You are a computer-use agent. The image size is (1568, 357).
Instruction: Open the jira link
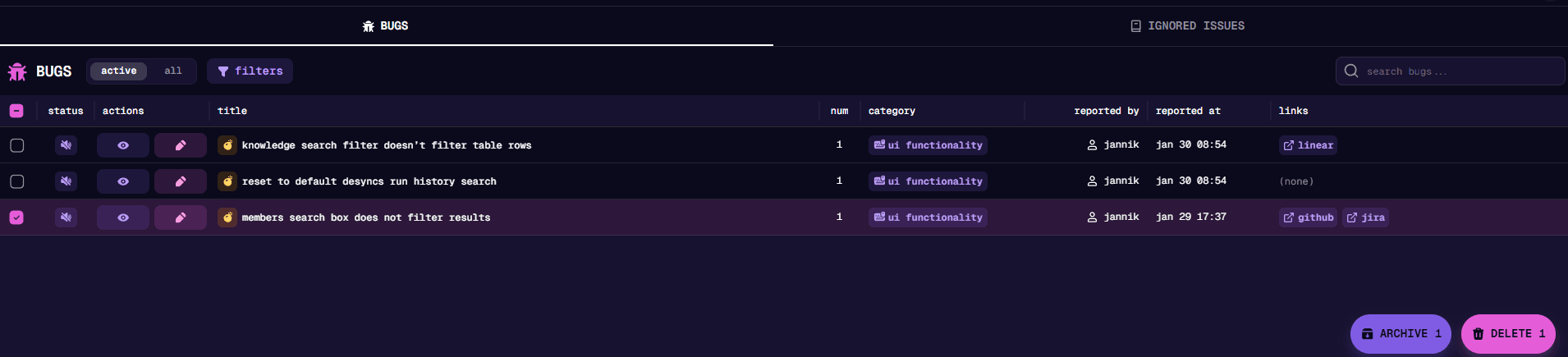(x=1365, y=217)
